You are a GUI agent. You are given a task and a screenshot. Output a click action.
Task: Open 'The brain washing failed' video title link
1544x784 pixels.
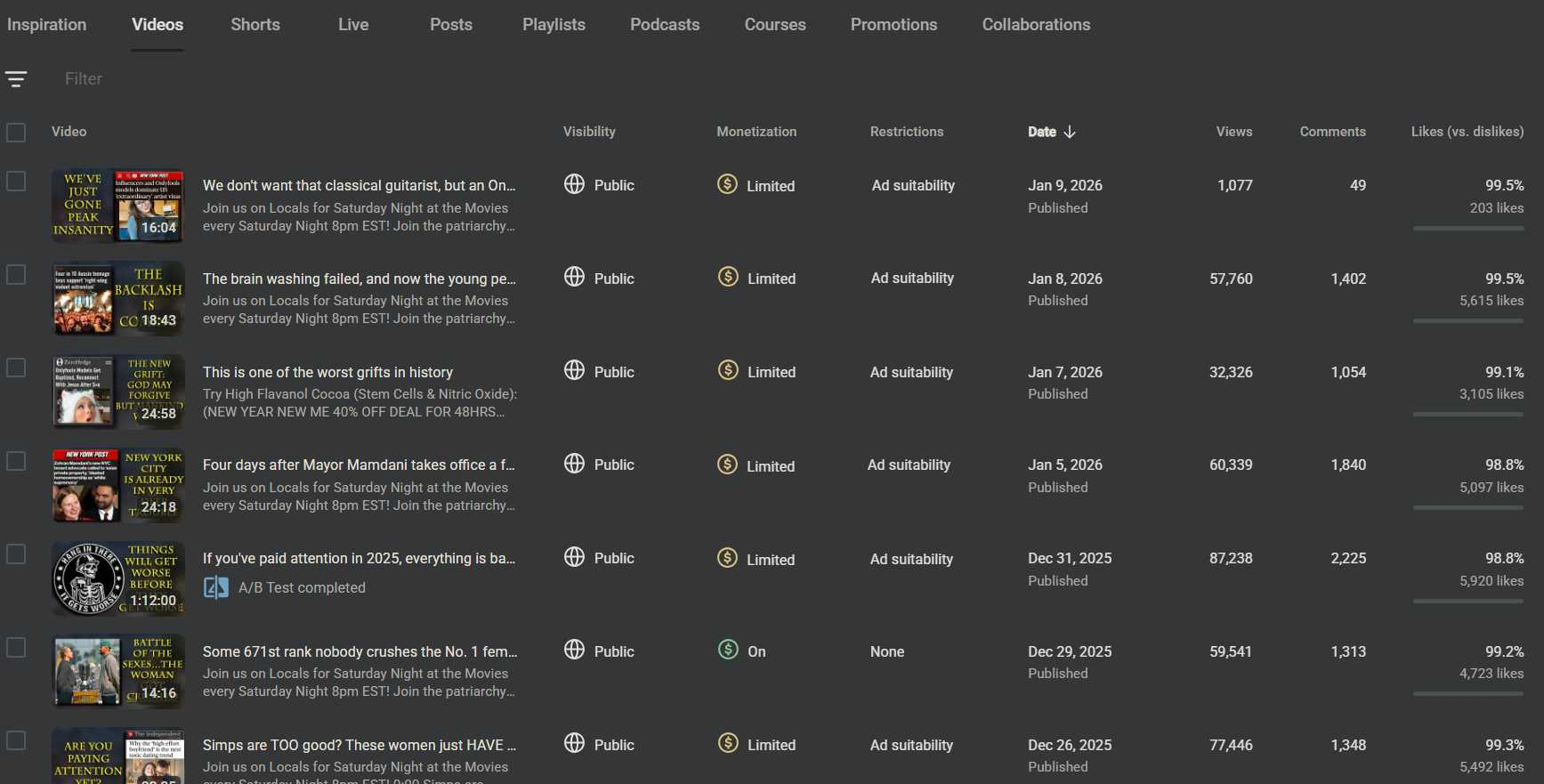(x=359, y=279)
